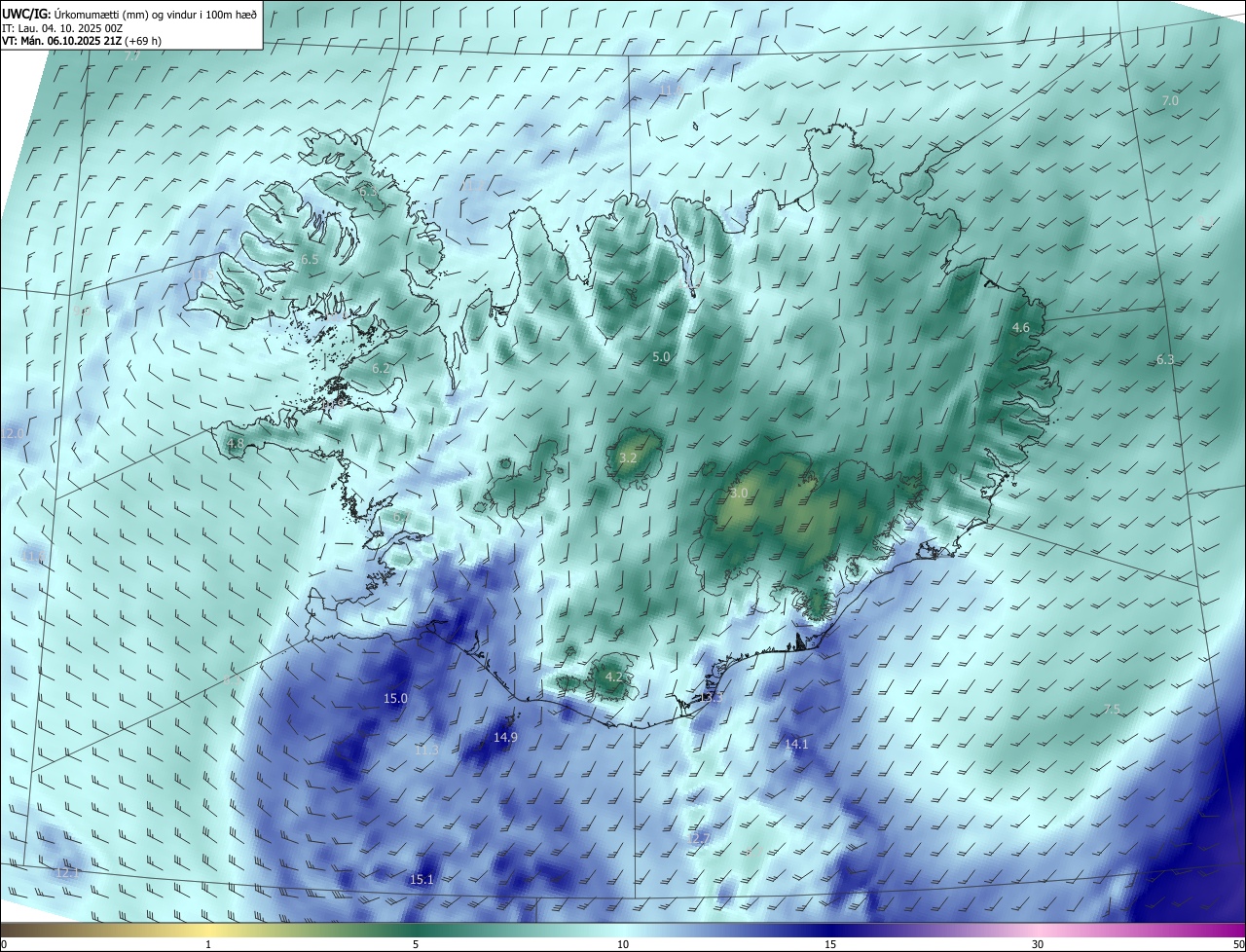This screenshot has width=1246, height=952.
Task: Click the 1 tick label on the color scale
Action: pos(208,944)
